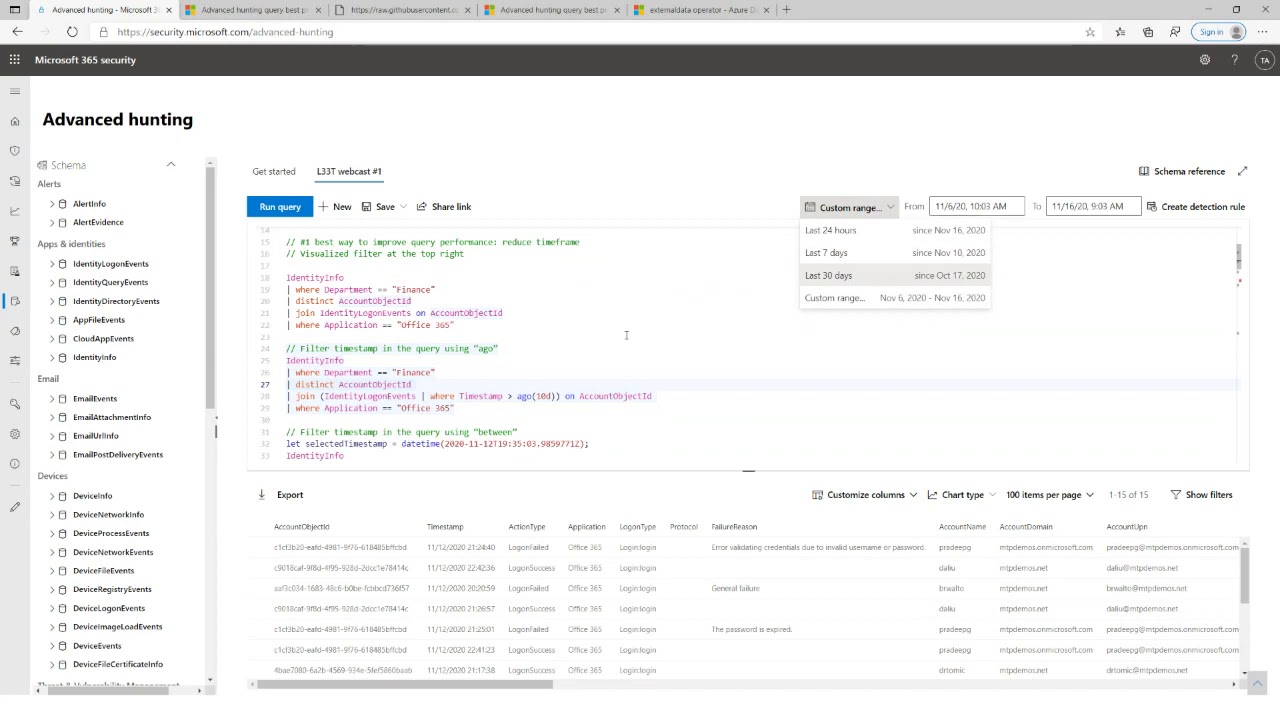Reload the page with refresh icon
Image resolution: width=1280 pixels, height=720 pixels.
(x=72, y=32)
